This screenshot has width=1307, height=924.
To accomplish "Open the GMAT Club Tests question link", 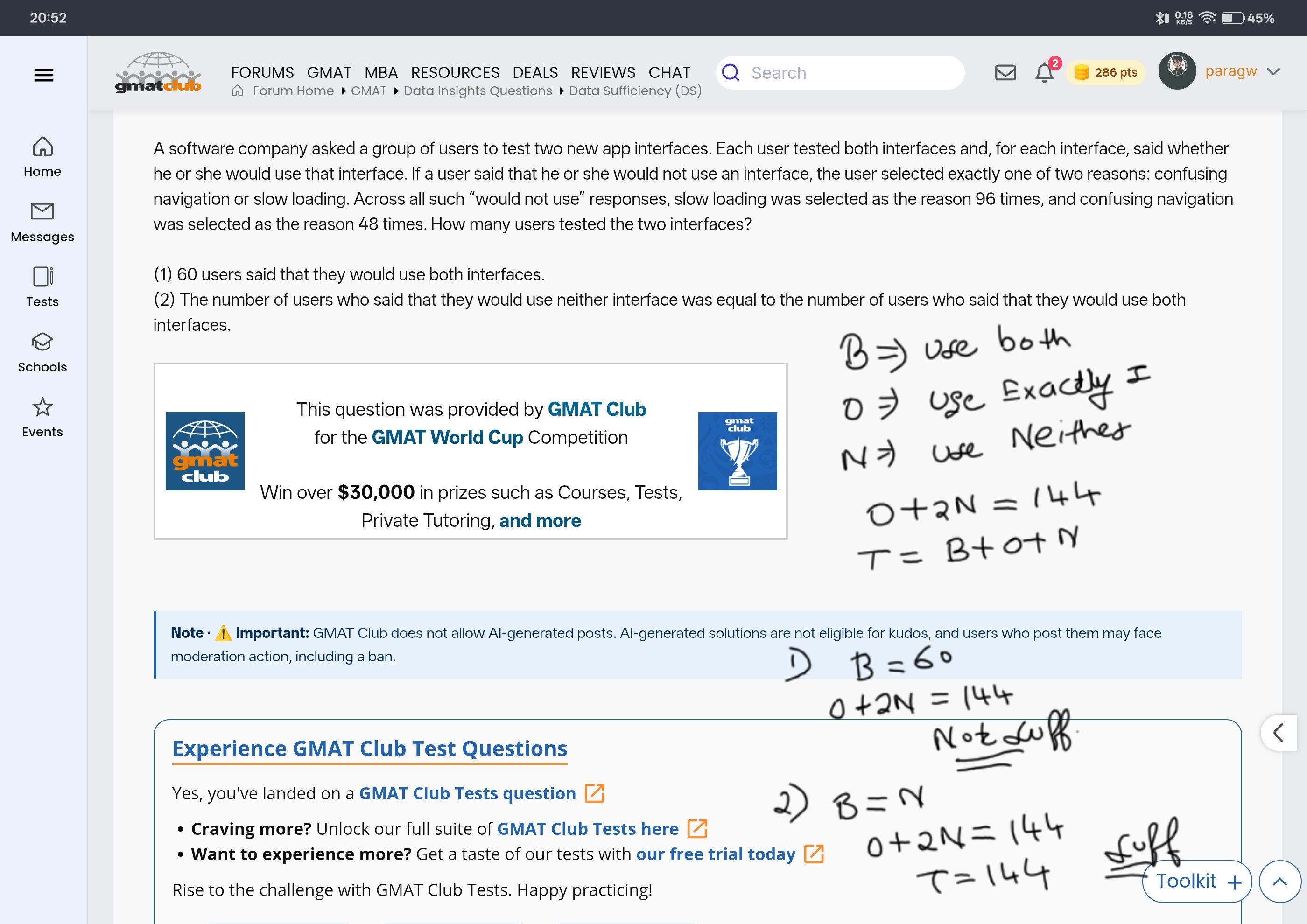I will 467,793.
